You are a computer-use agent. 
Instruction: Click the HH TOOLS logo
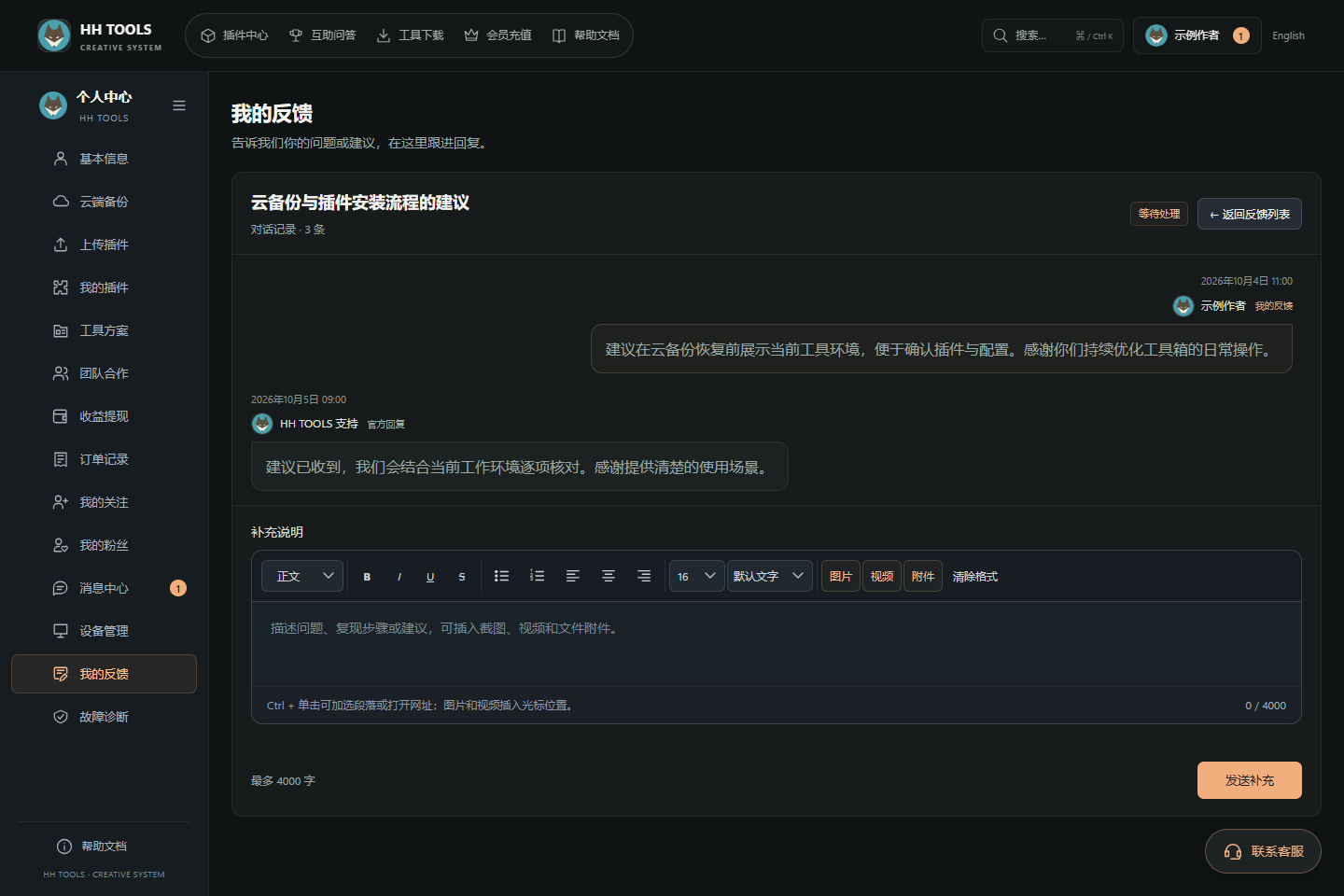[100, 35]
